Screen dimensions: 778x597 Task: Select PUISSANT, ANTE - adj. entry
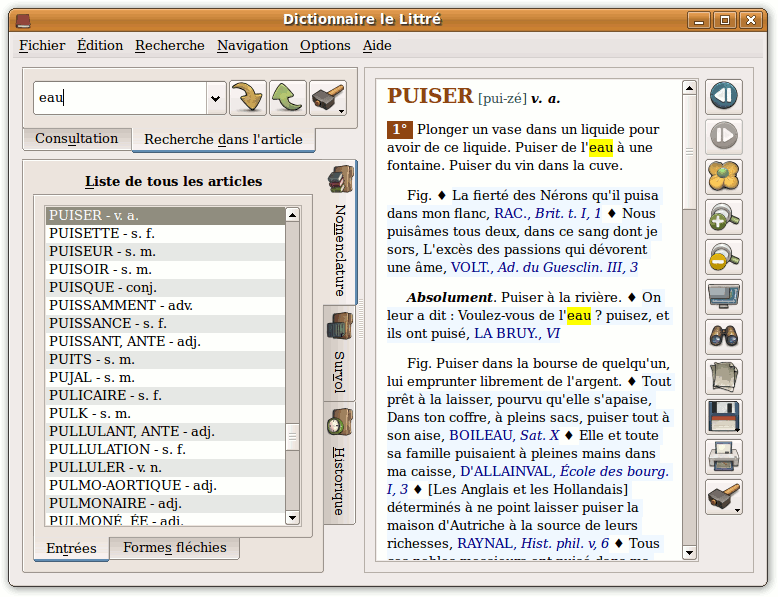tap(165, 341)
